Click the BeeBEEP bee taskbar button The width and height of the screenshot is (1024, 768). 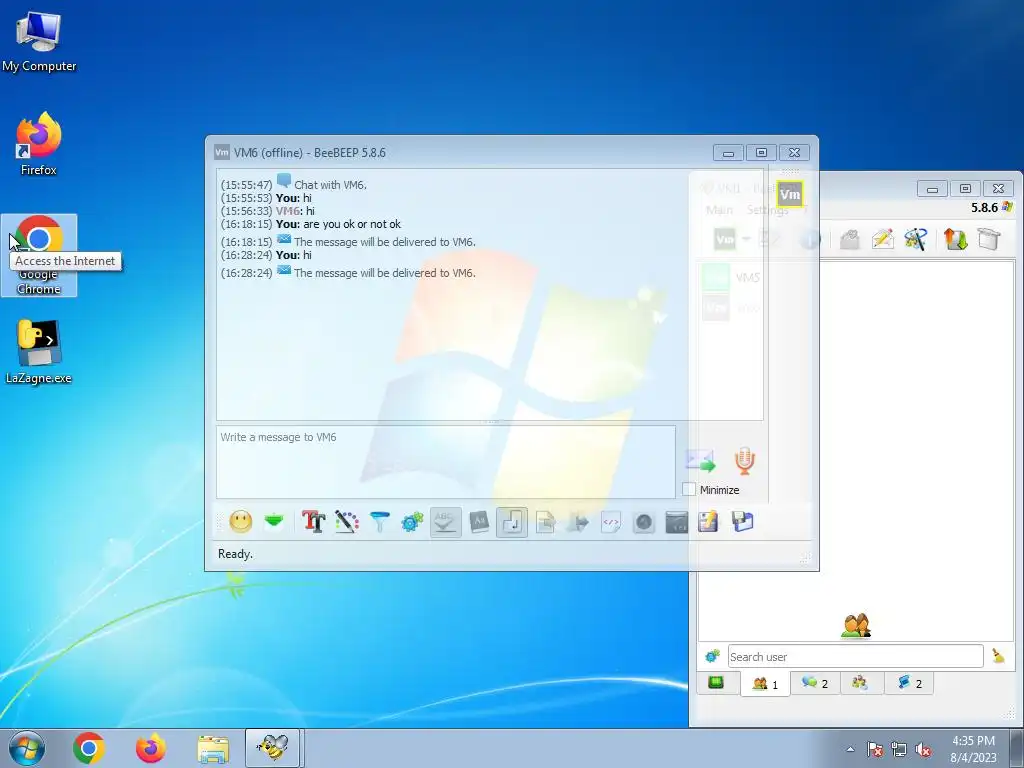click(272, 748)
